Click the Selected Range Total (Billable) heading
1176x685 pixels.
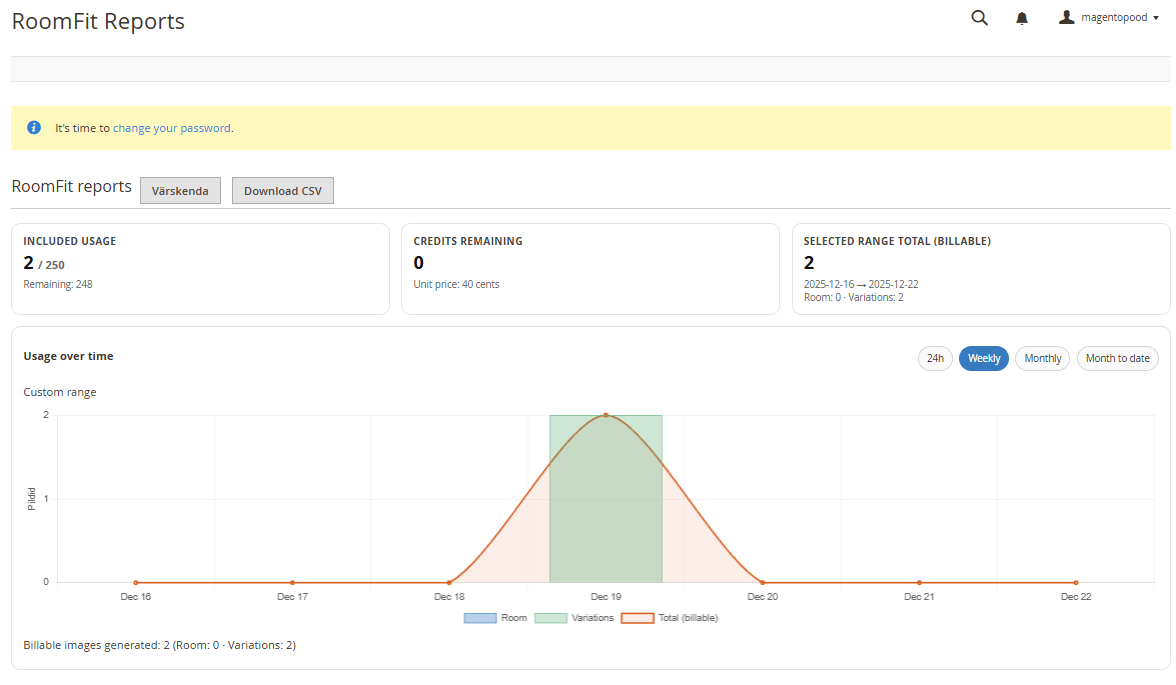897,241
